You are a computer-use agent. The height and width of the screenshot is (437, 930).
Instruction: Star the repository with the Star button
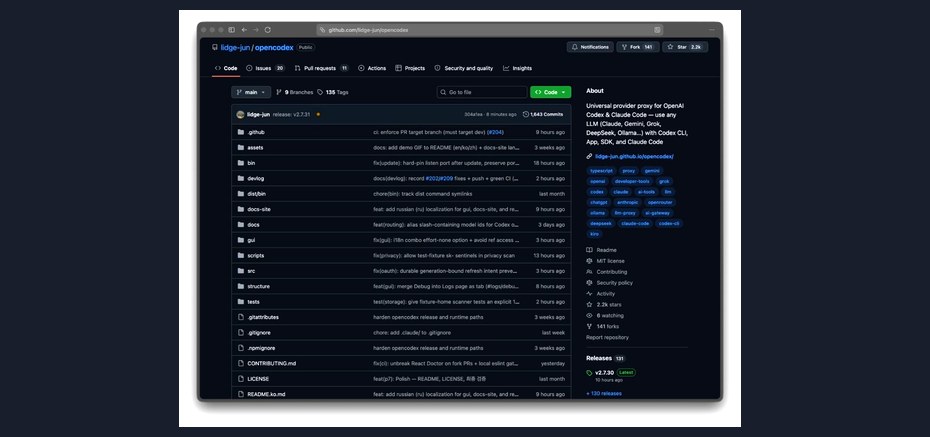pos(685,47)
